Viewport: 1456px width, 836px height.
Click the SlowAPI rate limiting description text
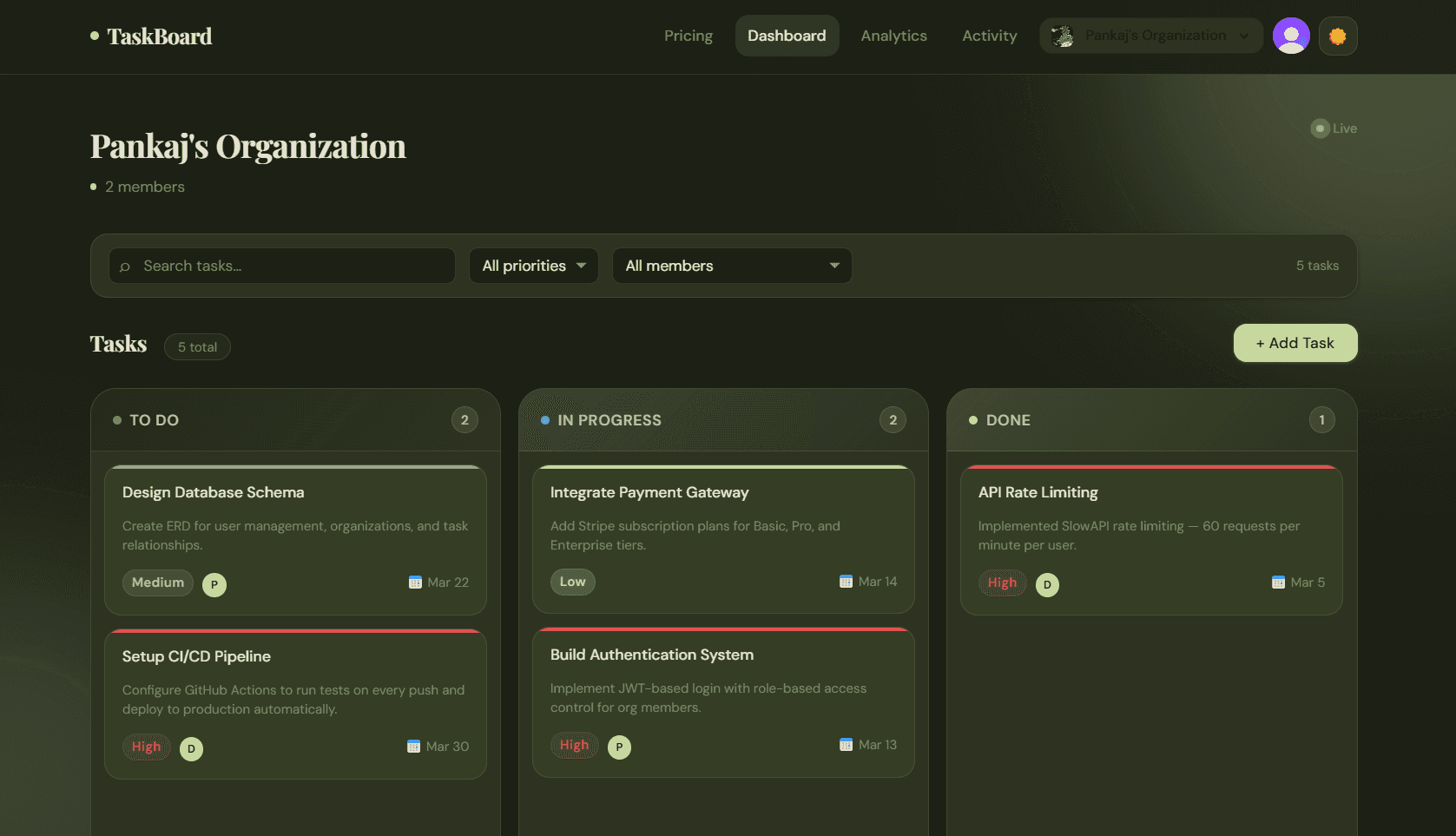click(x=1139, y=536)
